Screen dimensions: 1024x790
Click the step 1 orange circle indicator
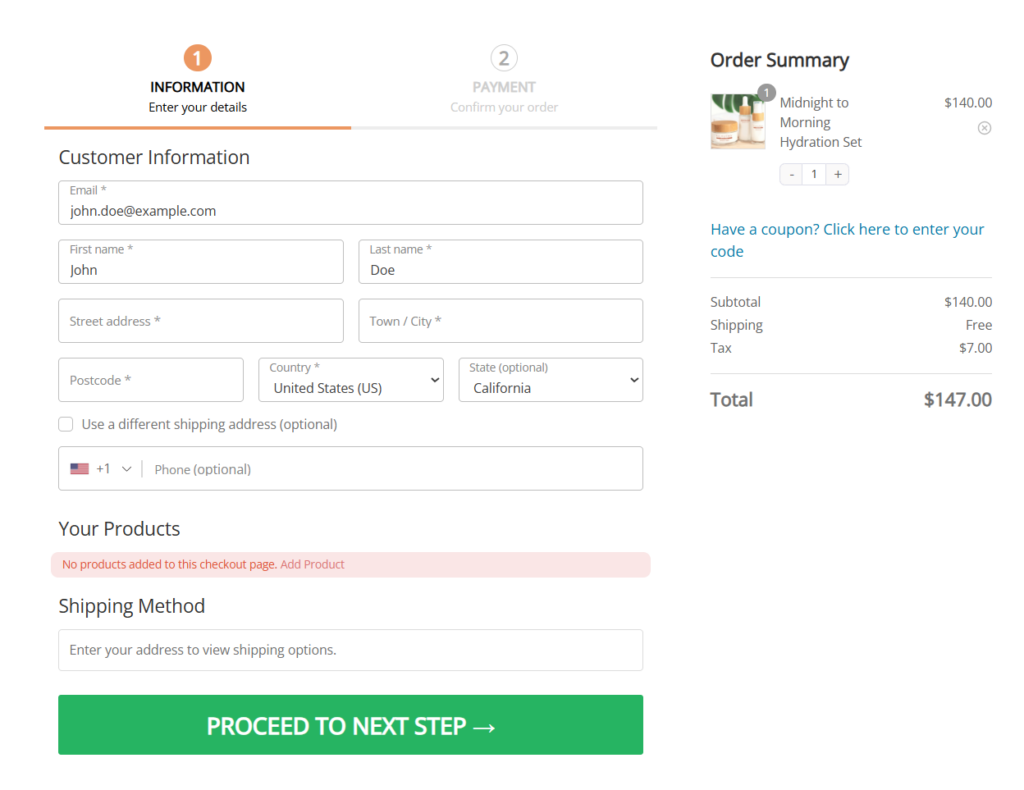tap(197, 58)
